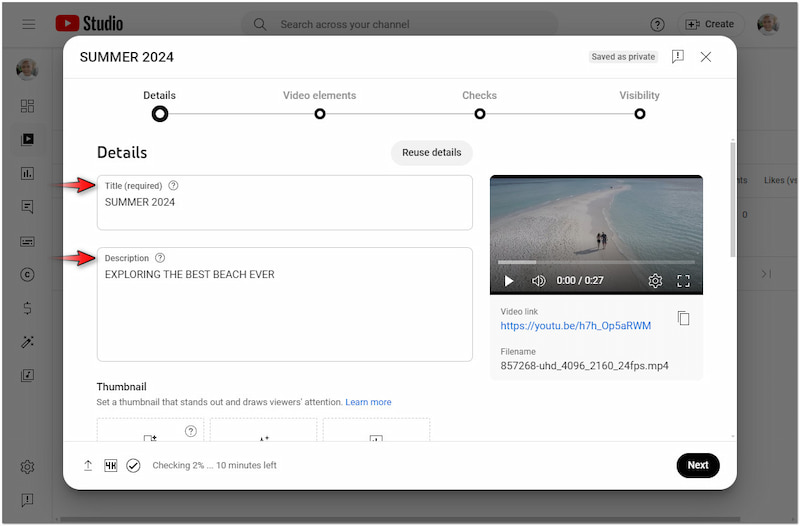800x526 pixels.
Task: Jump to the Visibility step
Action: 639,113
